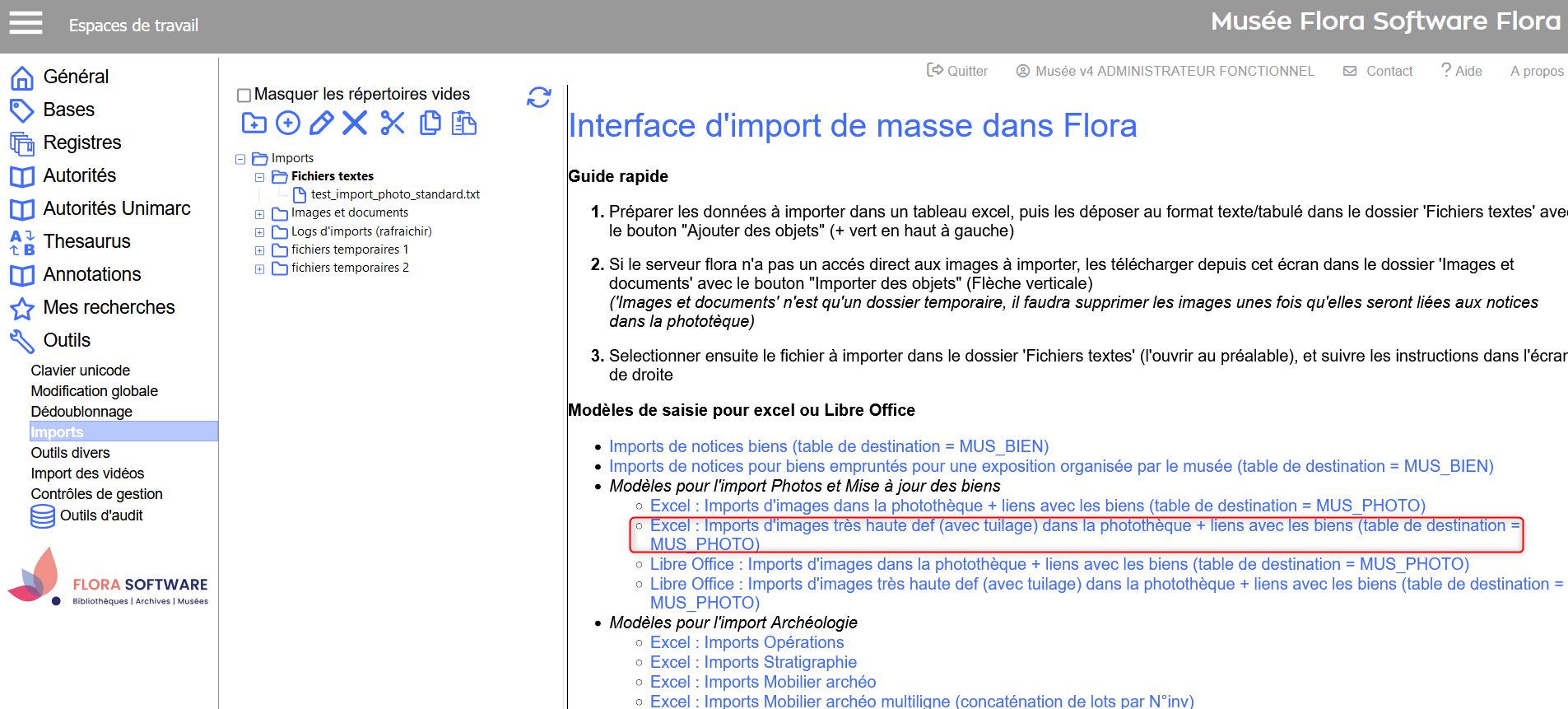
Task: Click the user icon beside Musée v4
Action: [x=1023, y=71]
